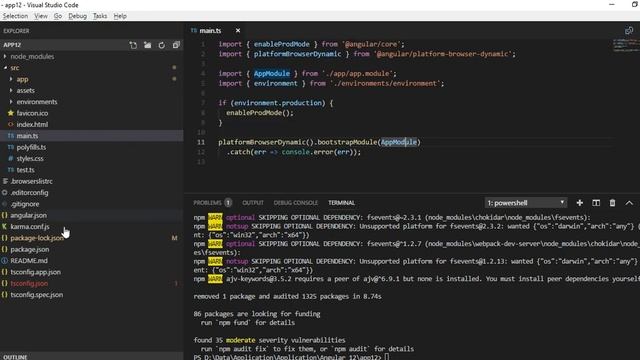
Task: Refresh the Explorer tree
Action: (162, 45)
